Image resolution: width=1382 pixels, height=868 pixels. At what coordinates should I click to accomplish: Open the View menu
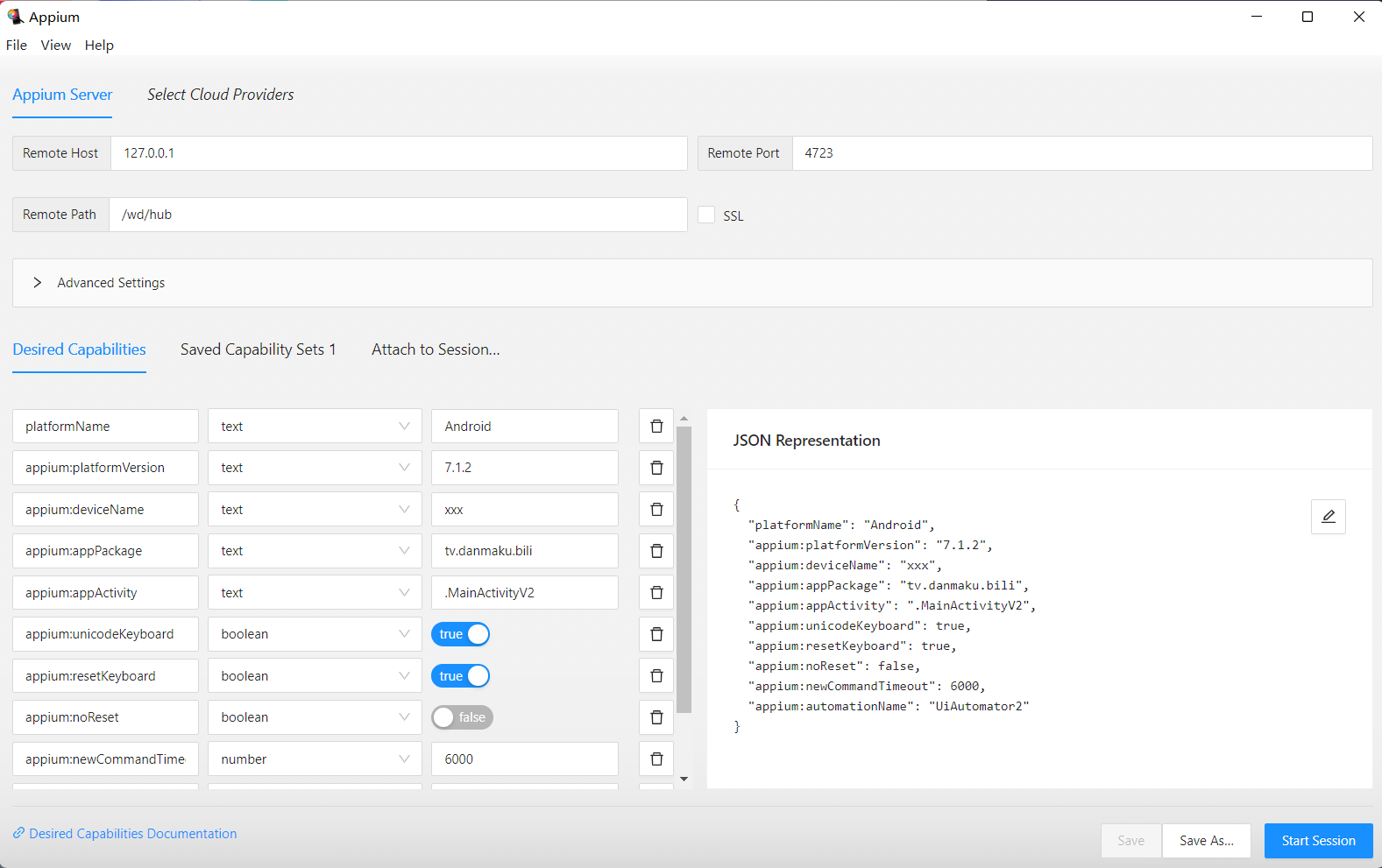[x=56, y=46]
